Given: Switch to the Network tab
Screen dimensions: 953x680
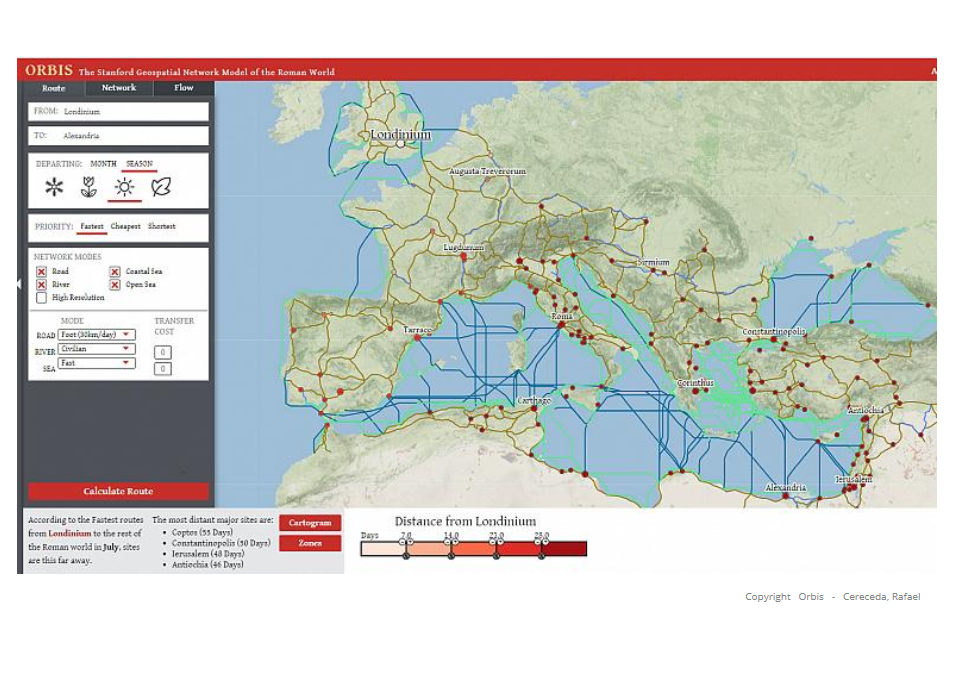Looking at the screenshot, I should pos(119,88).
